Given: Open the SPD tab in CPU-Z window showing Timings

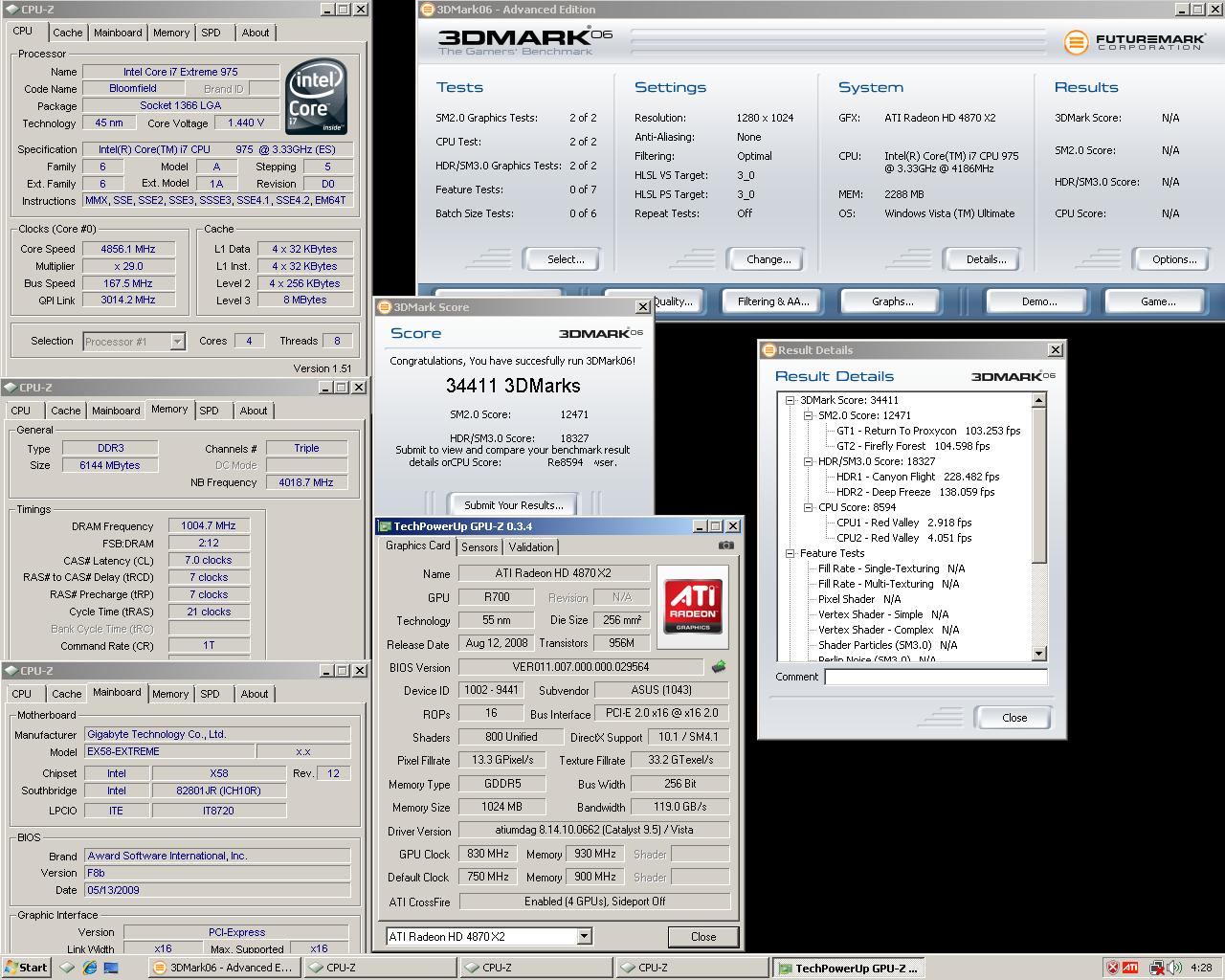Looking at the screenshot, I should (210, 411).
